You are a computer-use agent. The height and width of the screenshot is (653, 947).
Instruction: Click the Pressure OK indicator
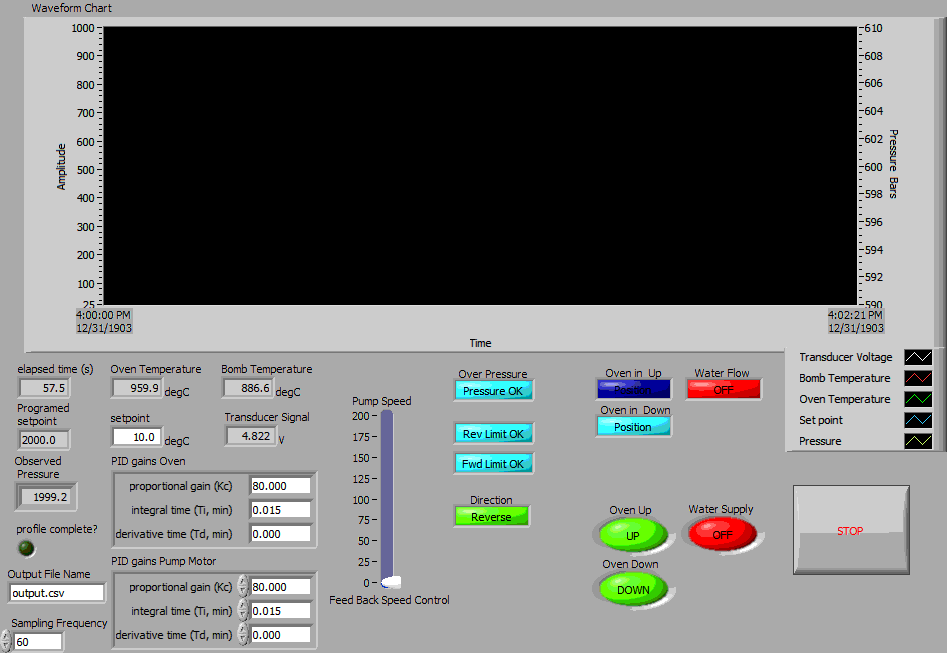pos(493,391)
